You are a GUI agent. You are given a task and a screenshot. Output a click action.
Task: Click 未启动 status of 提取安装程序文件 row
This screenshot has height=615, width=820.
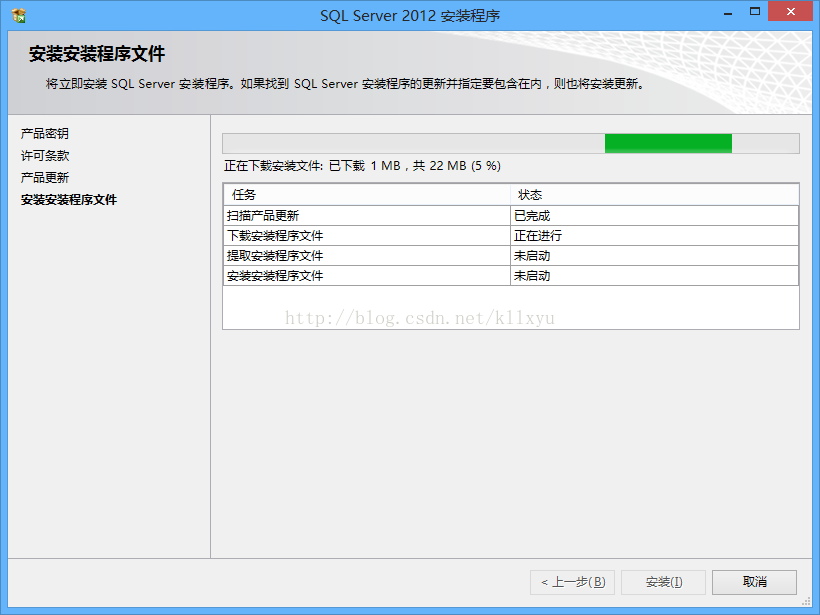(x=655, y=256)
